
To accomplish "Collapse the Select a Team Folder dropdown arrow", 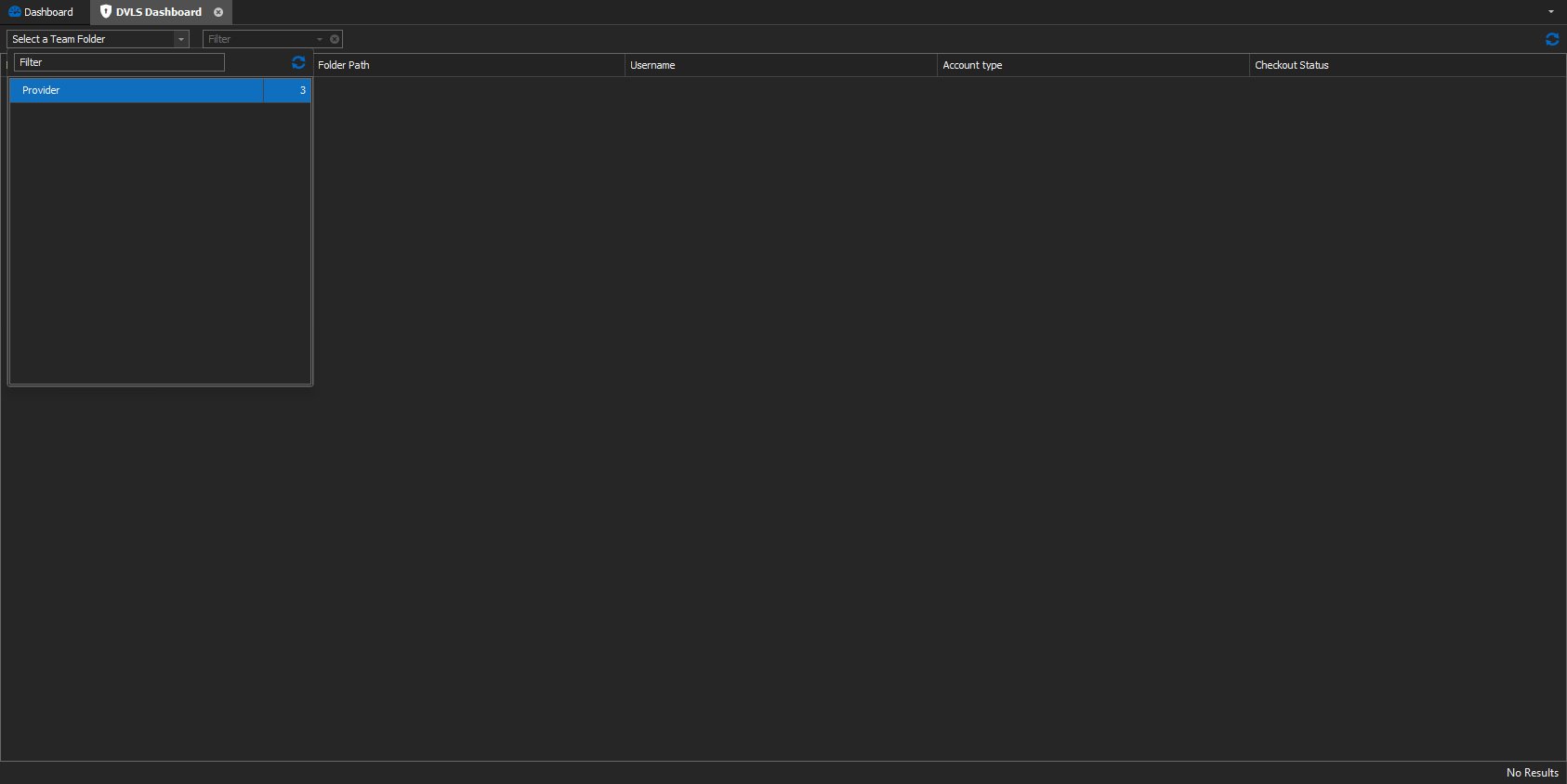I will (x=181, y=39).
